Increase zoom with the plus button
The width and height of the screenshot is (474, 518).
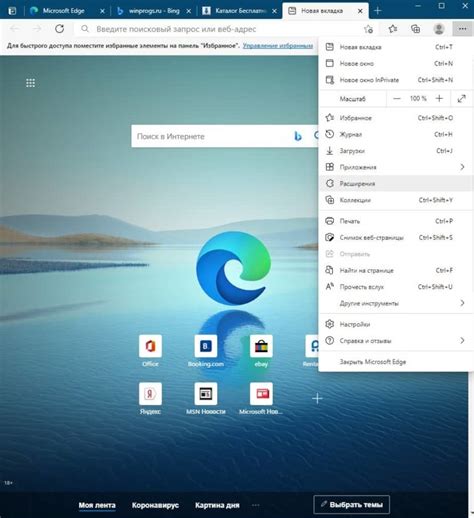click(439, 99)
